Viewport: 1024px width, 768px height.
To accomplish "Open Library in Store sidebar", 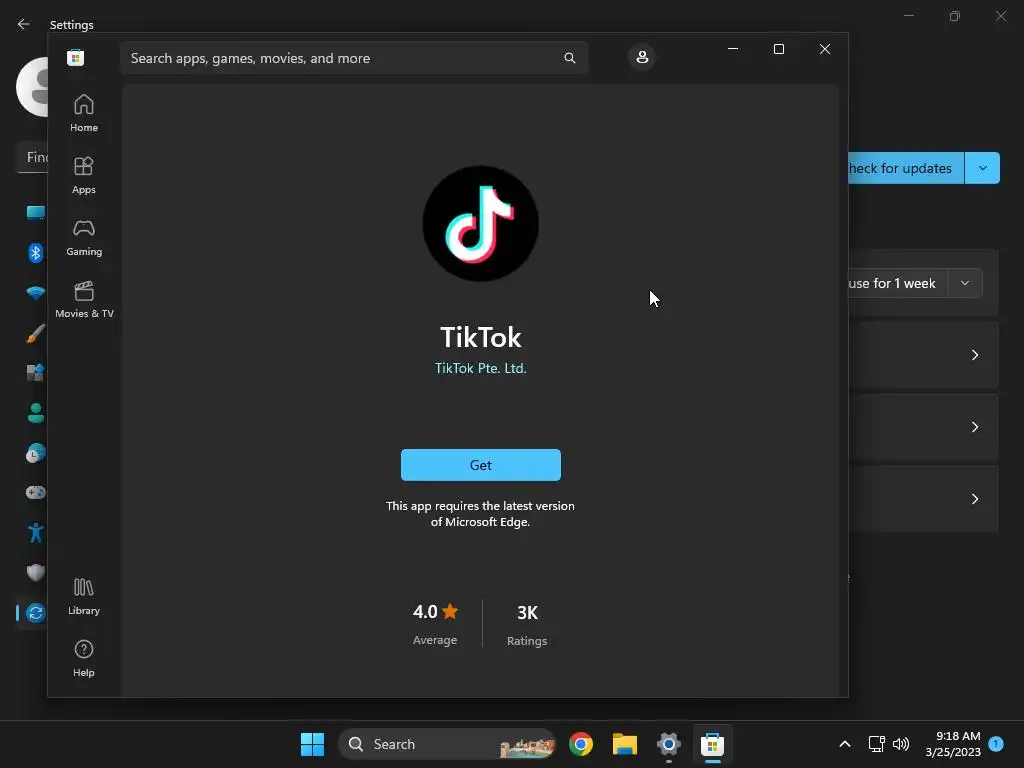I will tap(84, 597).
